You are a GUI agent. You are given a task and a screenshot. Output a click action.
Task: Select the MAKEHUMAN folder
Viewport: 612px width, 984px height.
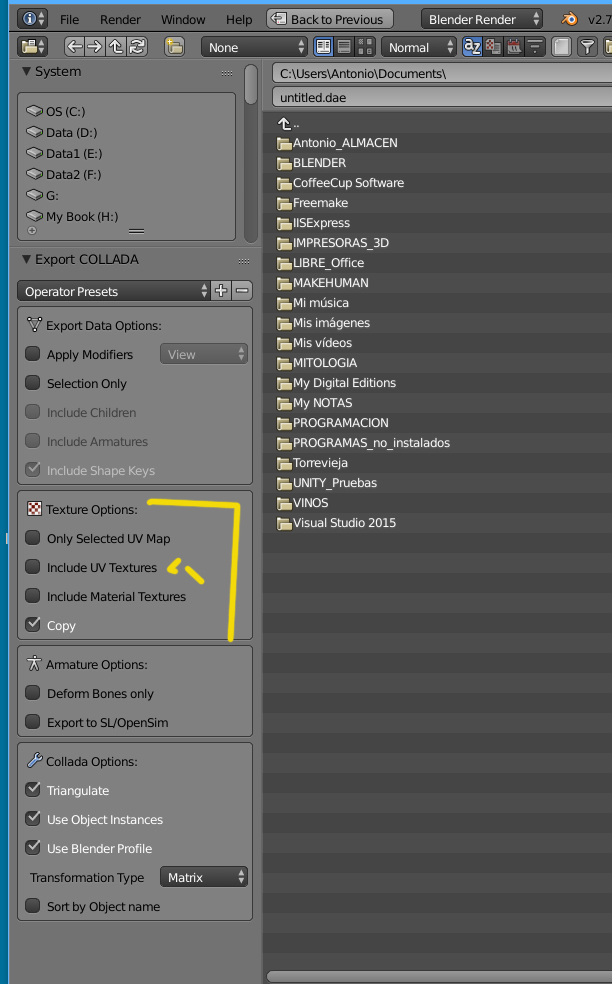pyautogui.click(x=323, y=282)
